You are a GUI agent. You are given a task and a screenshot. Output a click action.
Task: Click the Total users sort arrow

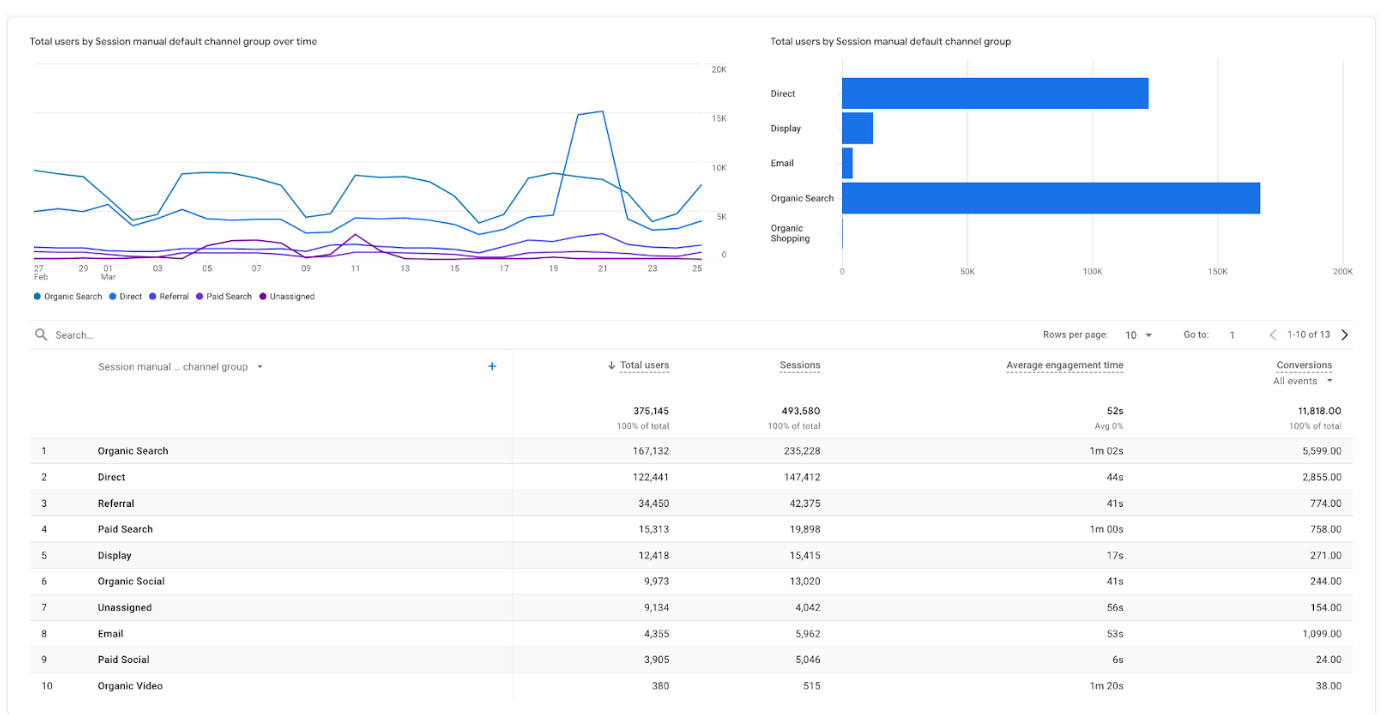(x=611, y=366)
